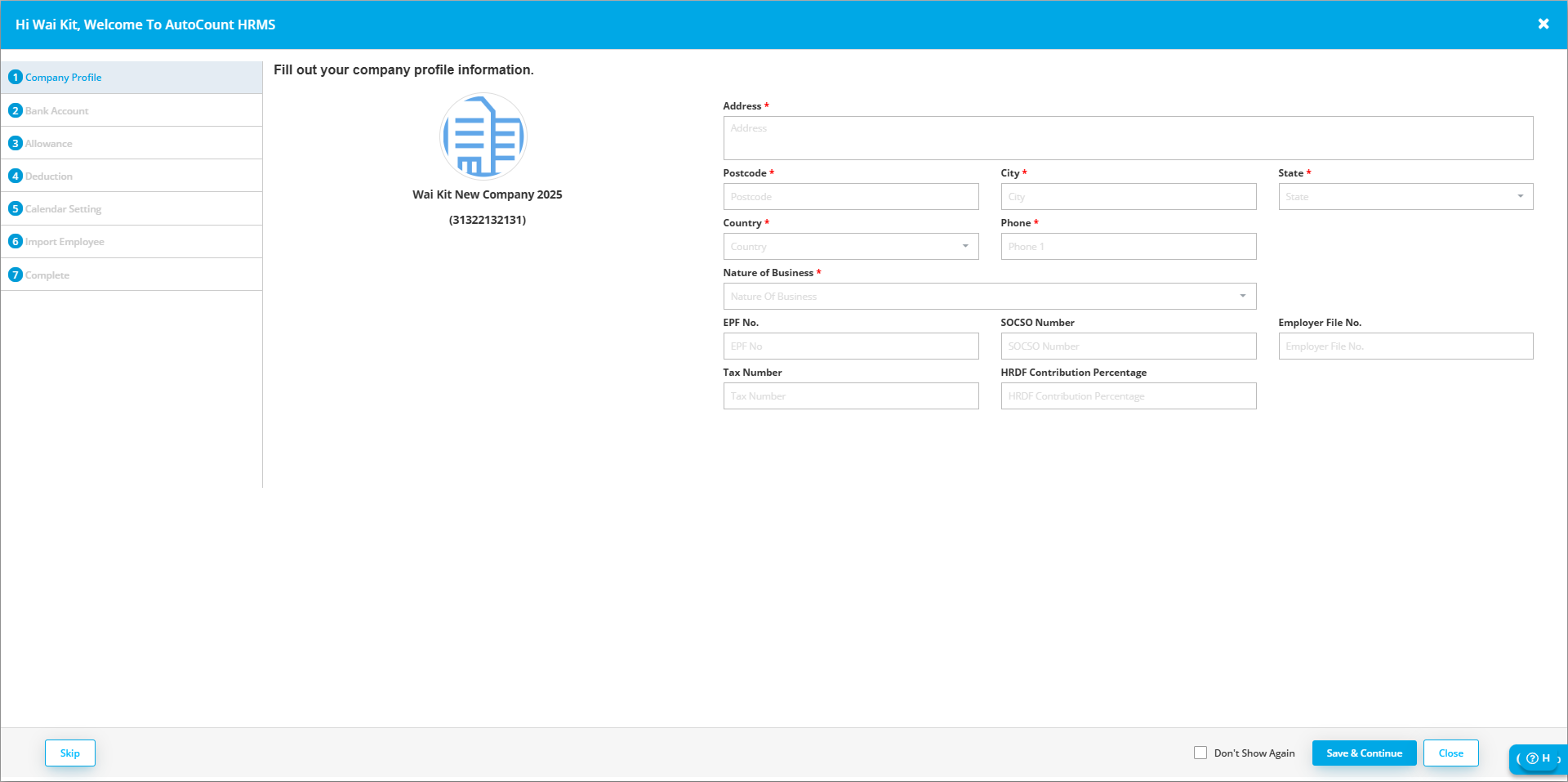Click the EPF No input field
Image resolution: width=1568 pixels, height=782 pixels.
pyautogui.click(x=851, y=346)
